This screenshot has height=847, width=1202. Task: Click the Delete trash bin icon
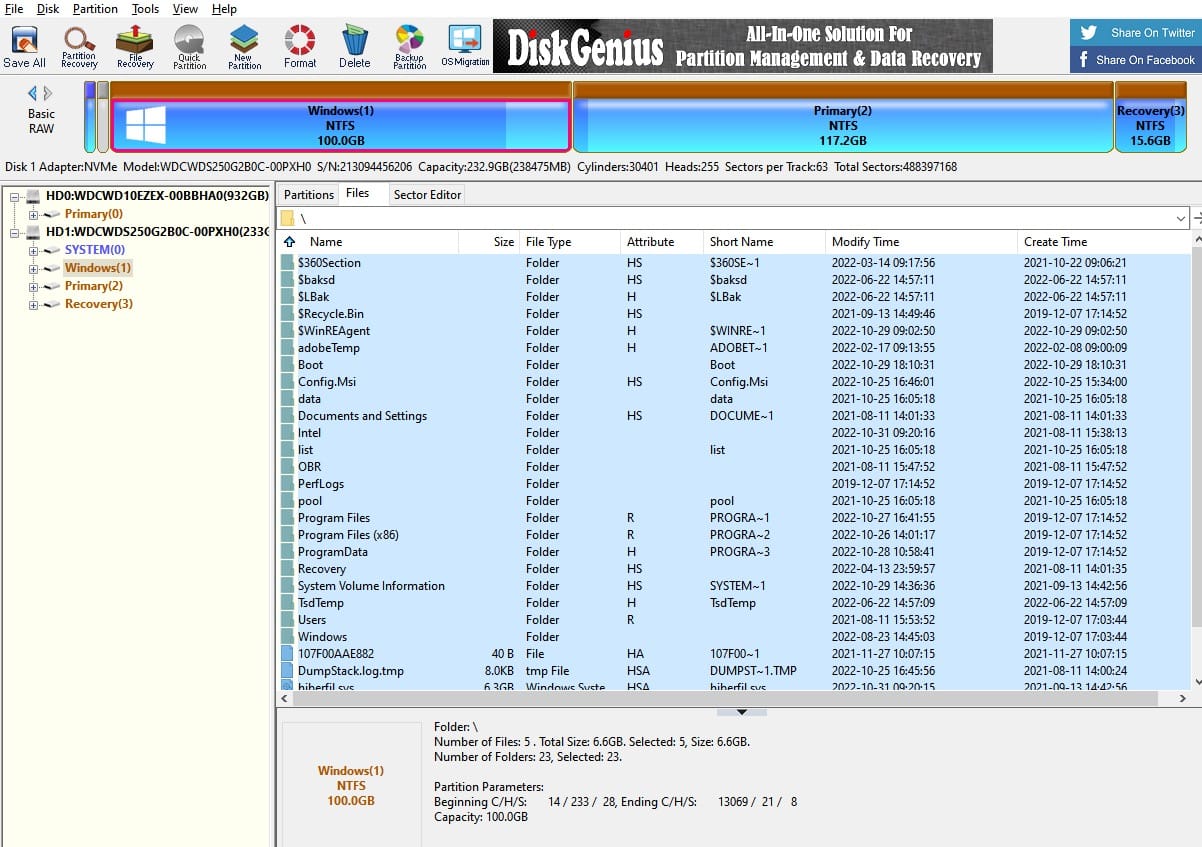(354, 46)
